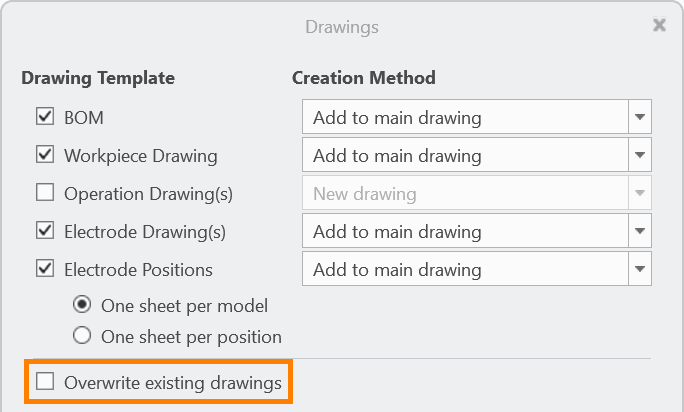Click the Electrode Drawing(s) creation method arrow
This screenshot has width=684, height=412.
click(x=640, y=231)
